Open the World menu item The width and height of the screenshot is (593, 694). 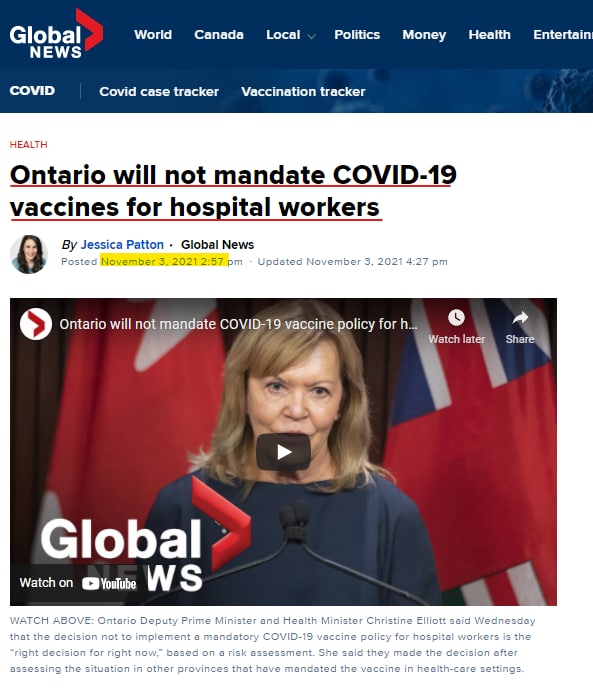(153, 35)
